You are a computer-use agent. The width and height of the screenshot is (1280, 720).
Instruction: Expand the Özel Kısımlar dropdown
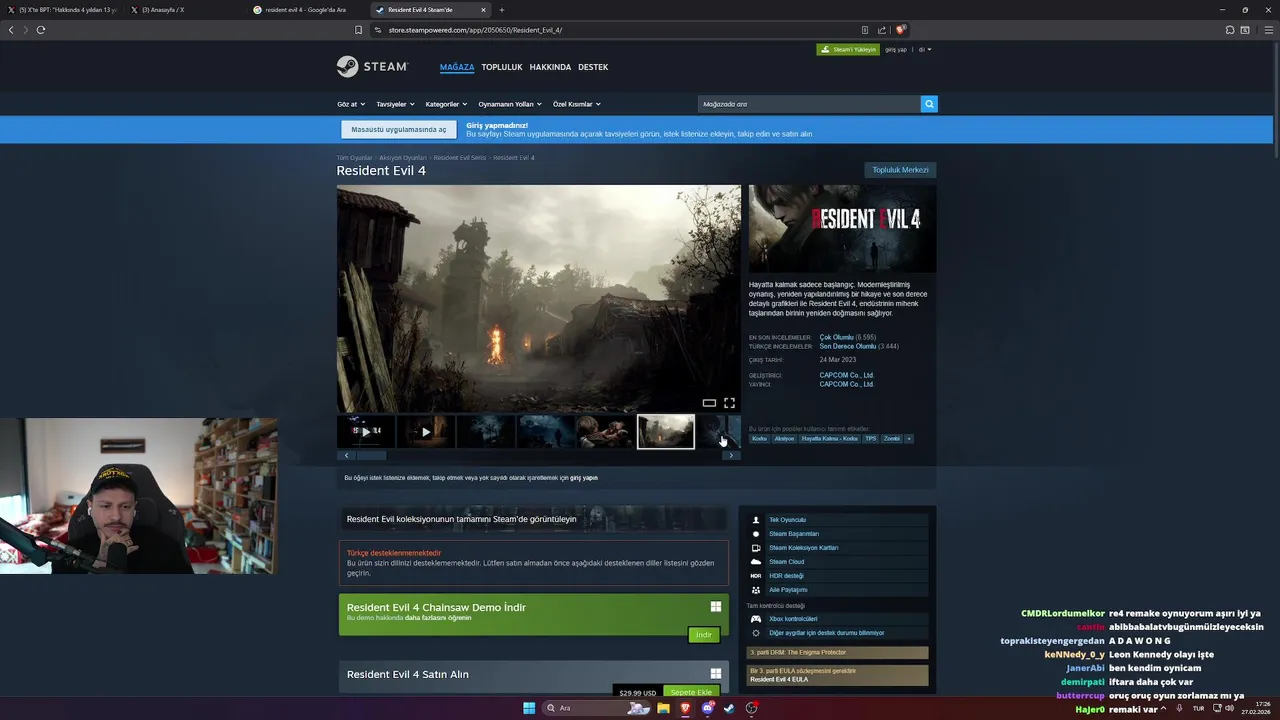click(x=577, y=104)
